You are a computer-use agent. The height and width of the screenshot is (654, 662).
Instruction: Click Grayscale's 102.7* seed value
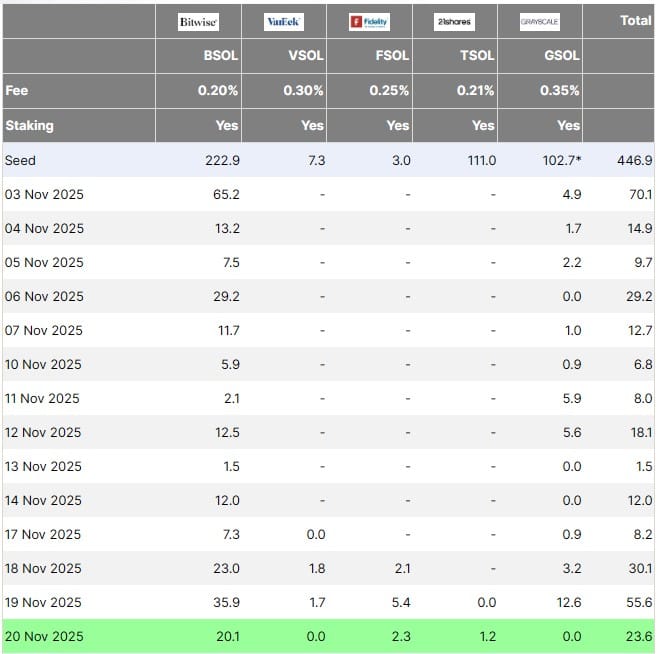point(560,160)
